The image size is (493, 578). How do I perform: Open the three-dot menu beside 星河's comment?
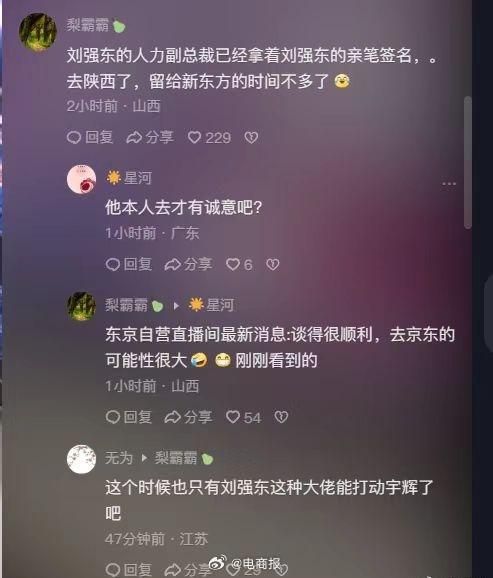click(449, 183)
